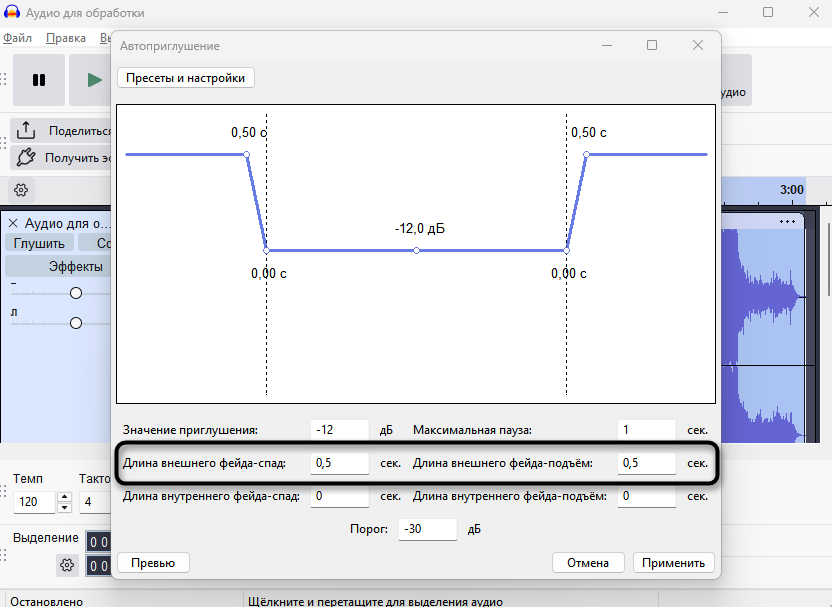Screen dimensions: 832x607
Task: Open timeline settings gear icon
Action: point(21,190)
